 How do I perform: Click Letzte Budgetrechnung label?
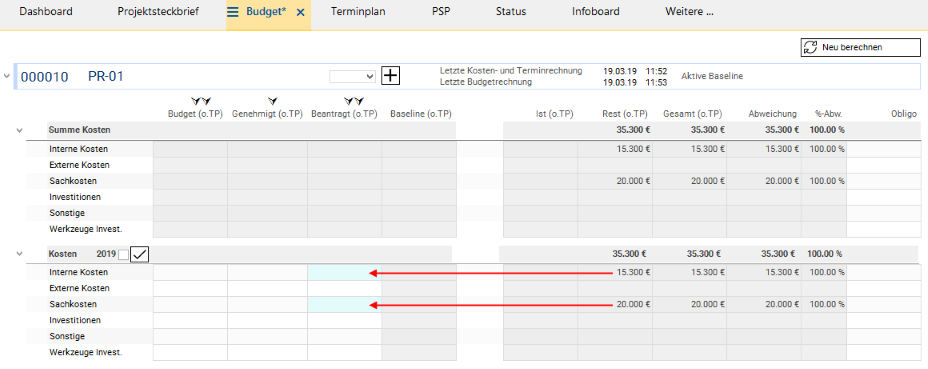tap(486, 82)
